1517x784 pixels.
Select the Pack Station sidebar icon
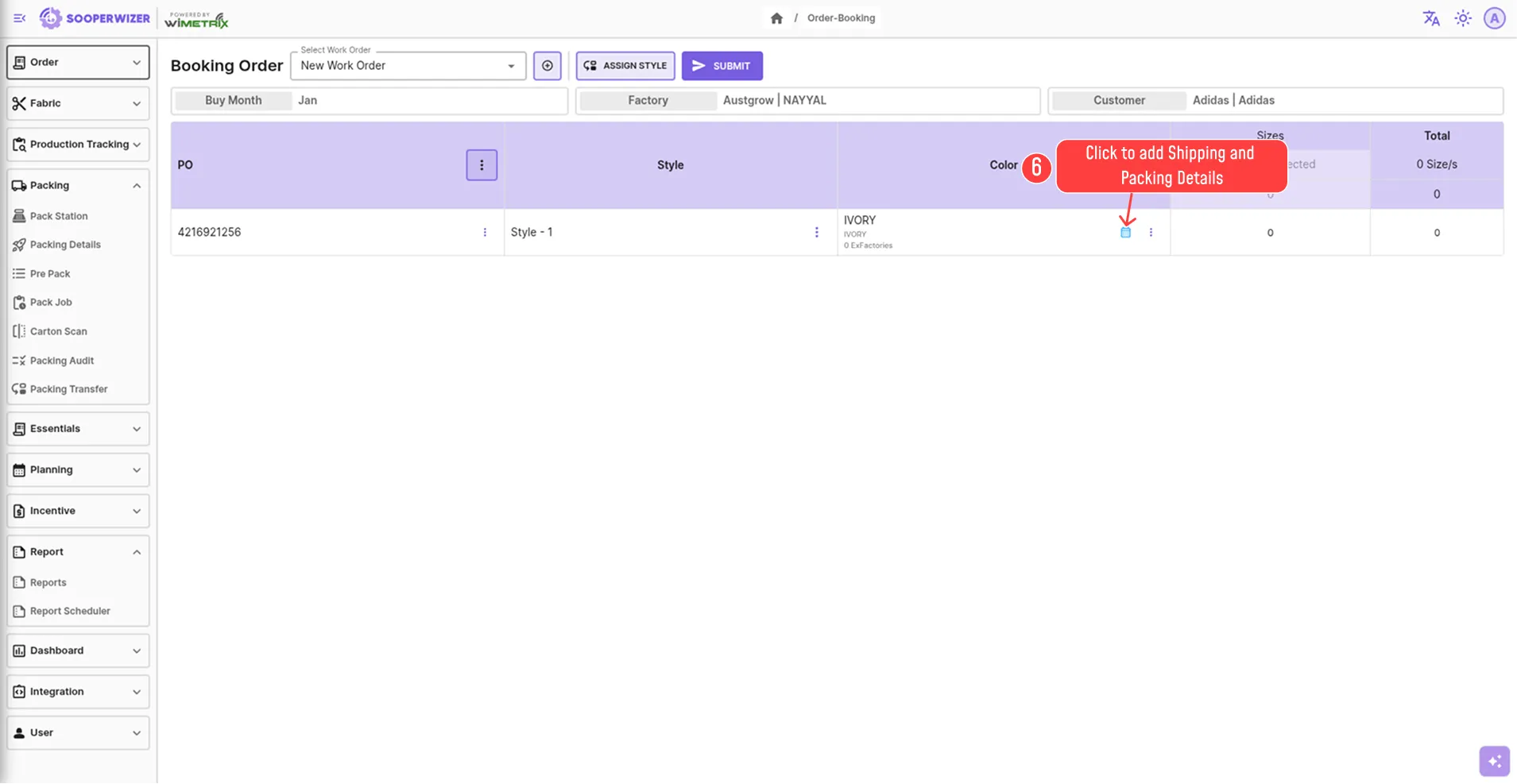(x=21, y=215)
